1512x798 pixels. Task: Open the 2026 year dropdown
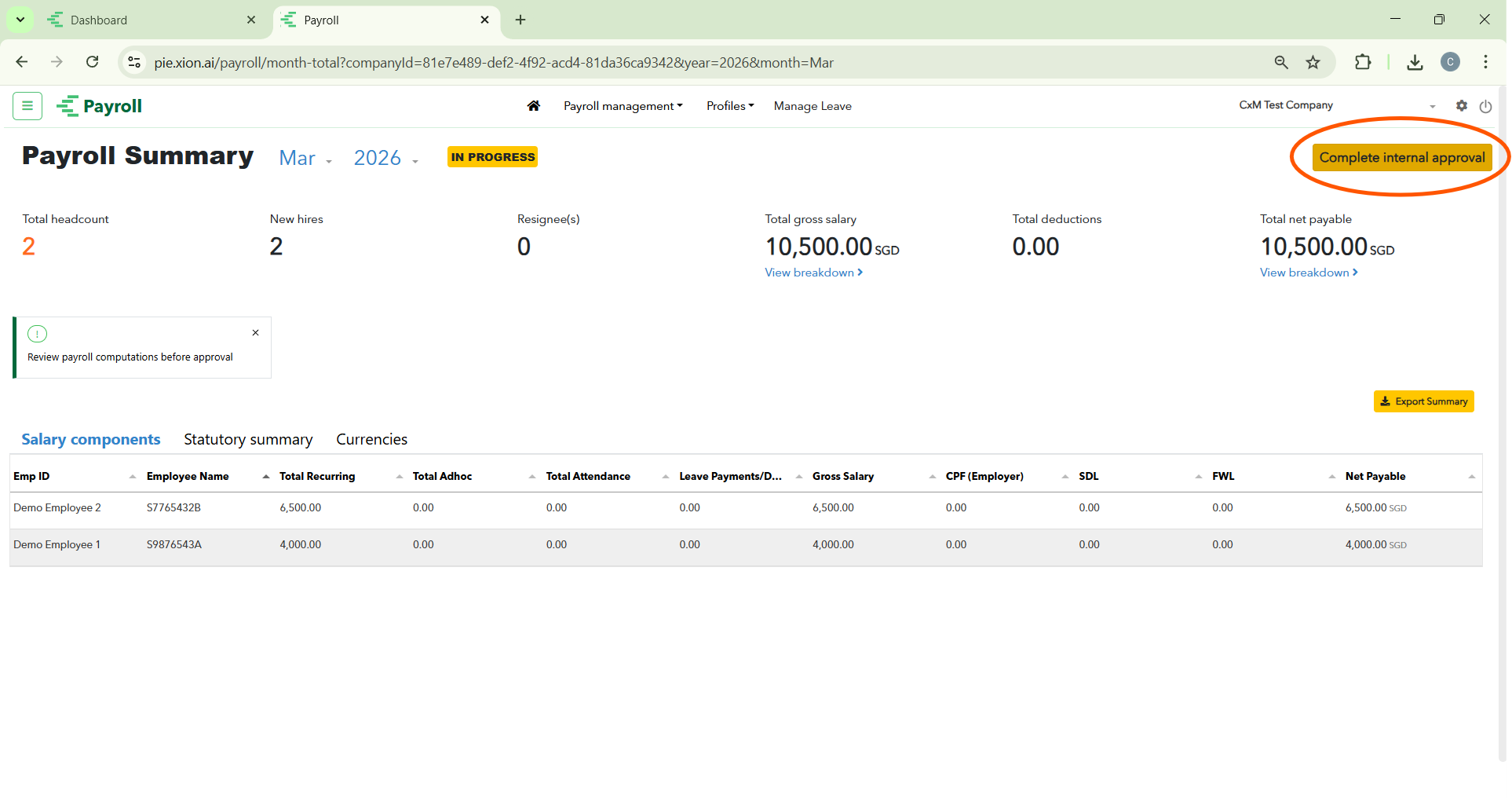click(x=385, y=159)
